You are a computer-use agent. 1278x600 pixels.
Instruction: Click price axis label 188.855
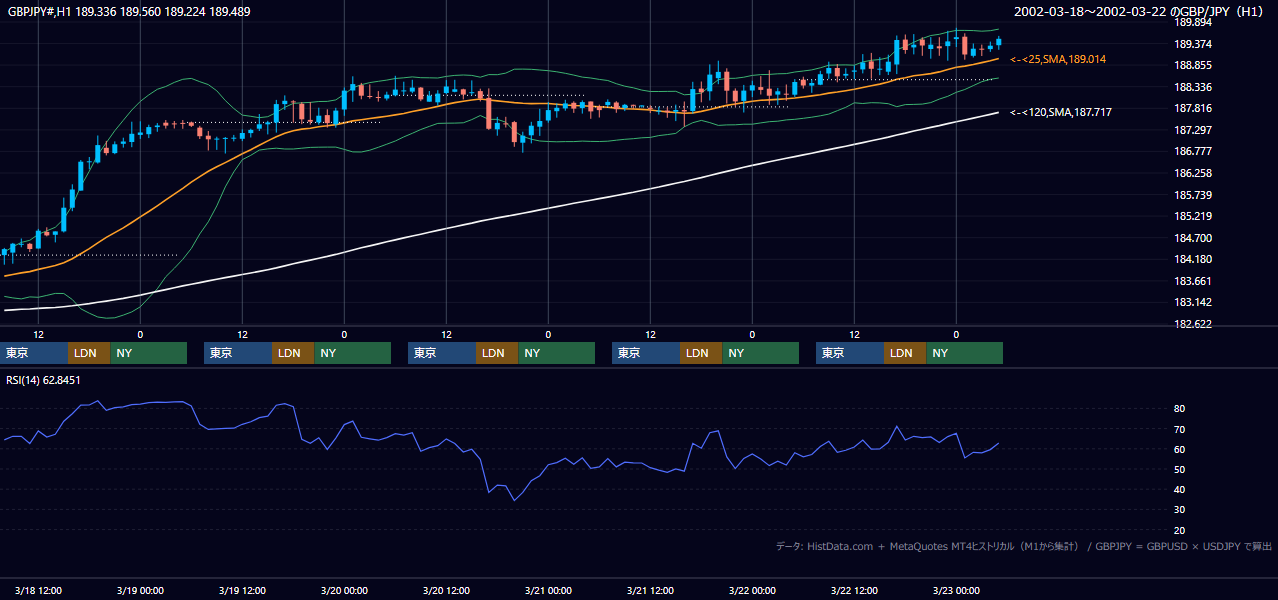1193,66
